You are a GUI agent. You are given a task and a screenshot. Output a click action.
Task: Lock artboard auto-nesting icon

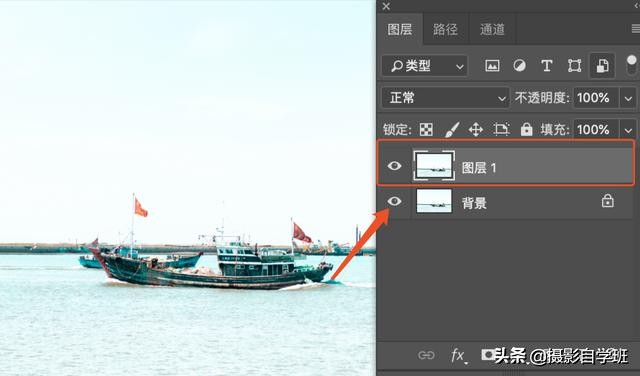tap(501, 130)
